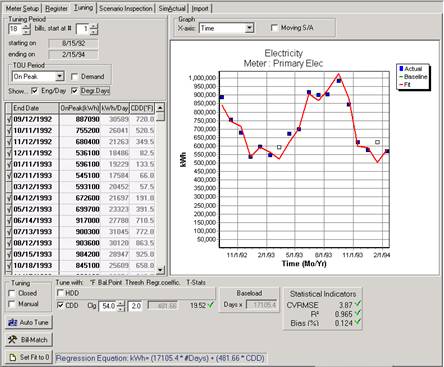Enable the Manual tuning checkbox
Image resolution: width=444 pixels, height=367 pixels.
click(12, 304)
